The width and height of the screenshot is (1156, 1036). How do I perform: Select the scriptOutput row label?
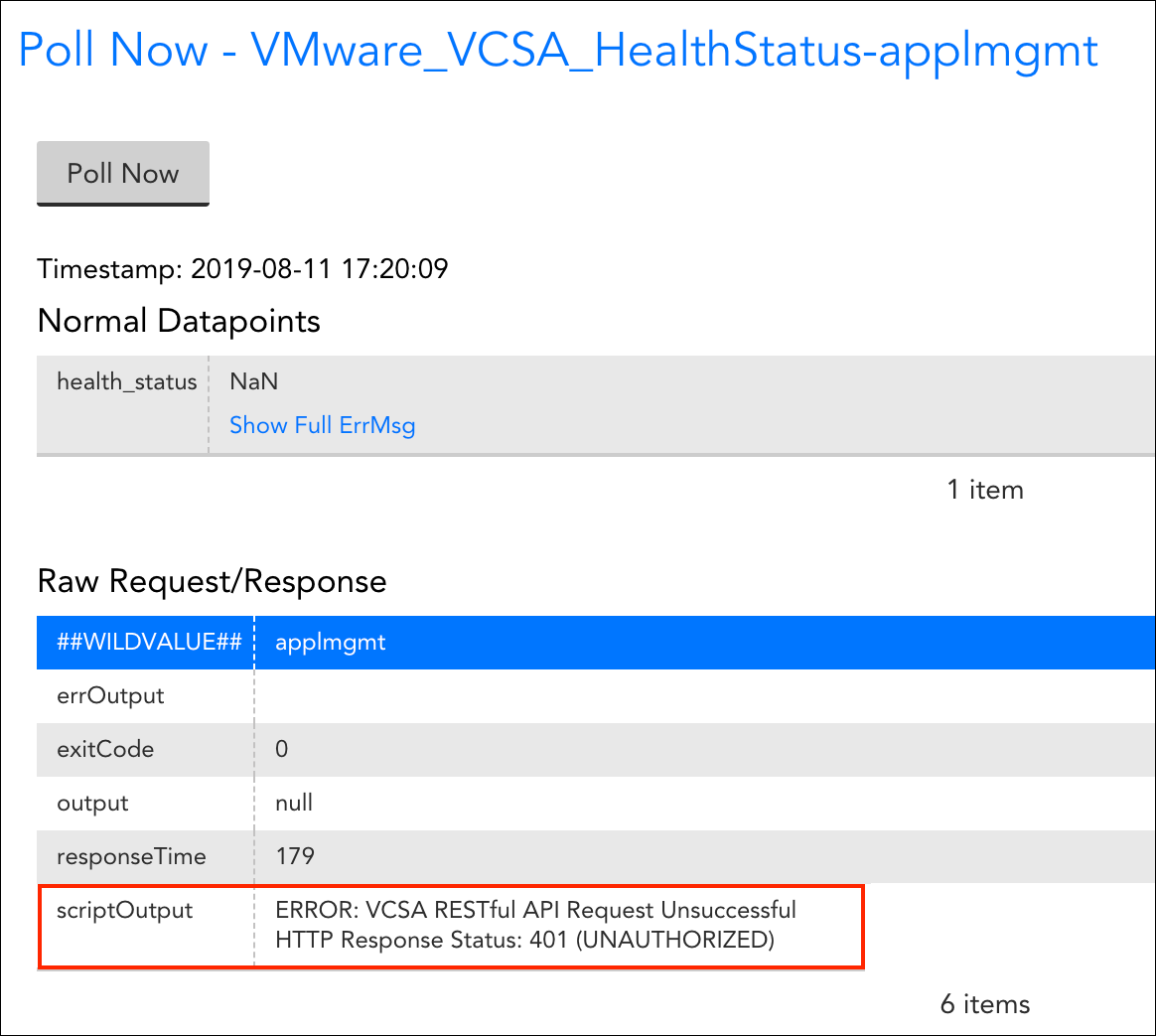tap(124, 912)
